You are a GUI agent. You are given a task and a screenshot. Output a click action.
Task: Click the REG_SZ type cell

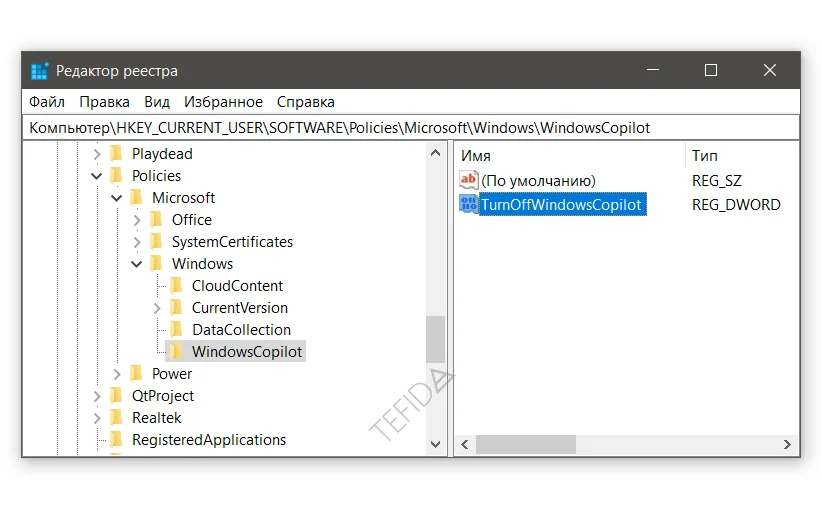pos(717,181)
